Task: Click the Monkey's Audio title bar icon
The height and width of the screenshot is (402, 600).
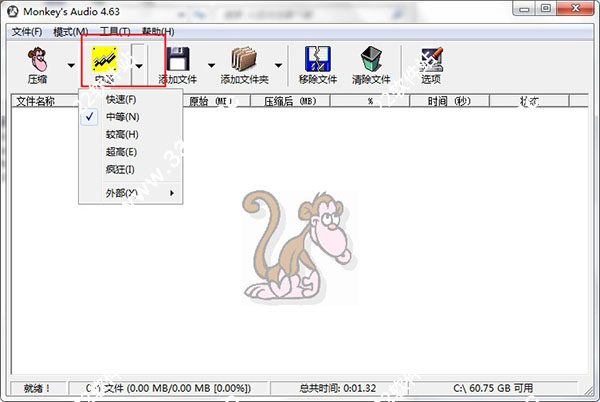Action: (x=13, y=11)
